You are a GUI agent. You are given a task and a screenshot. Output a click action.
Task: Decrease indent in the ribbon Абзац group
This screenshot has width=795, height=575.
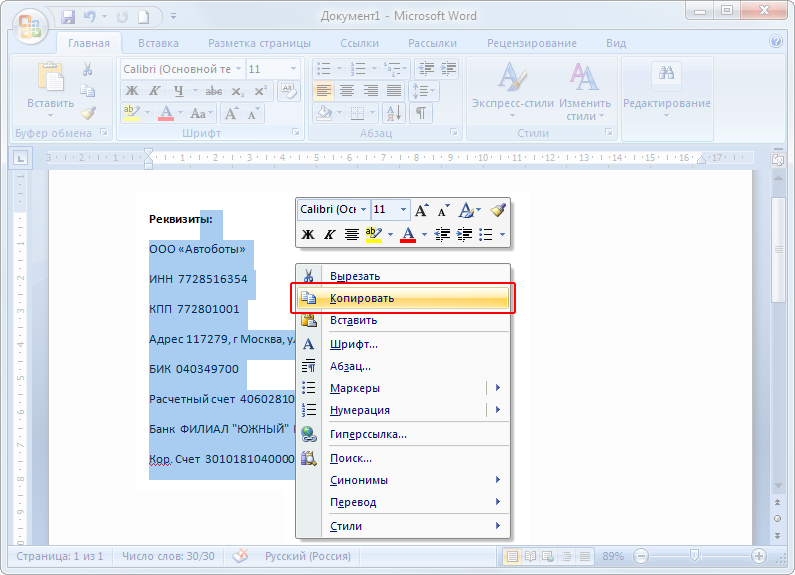click(x=425, y=68)
